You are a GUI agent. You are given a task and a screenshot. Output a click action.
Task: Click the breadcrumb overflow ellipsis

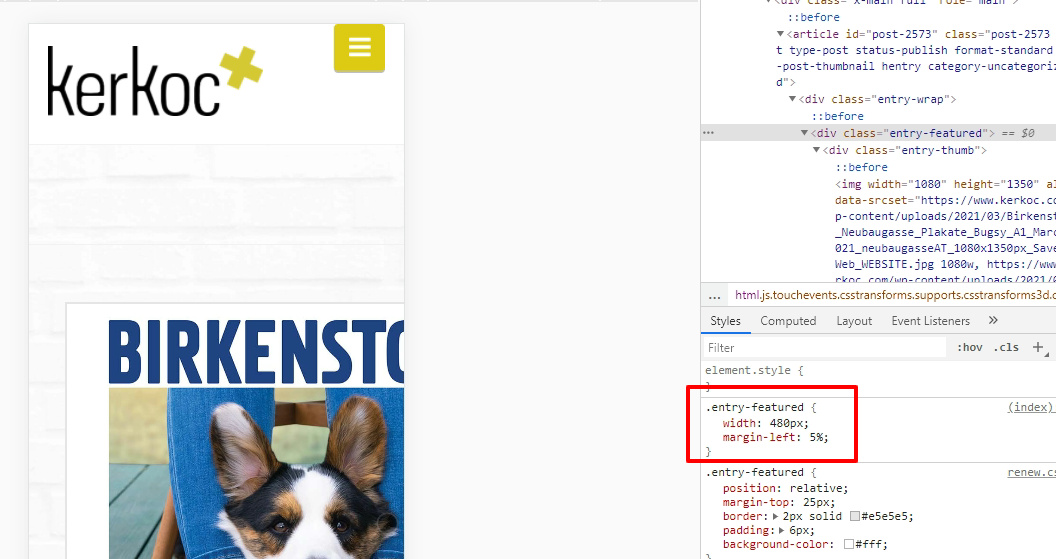click(x=715, y=295)
